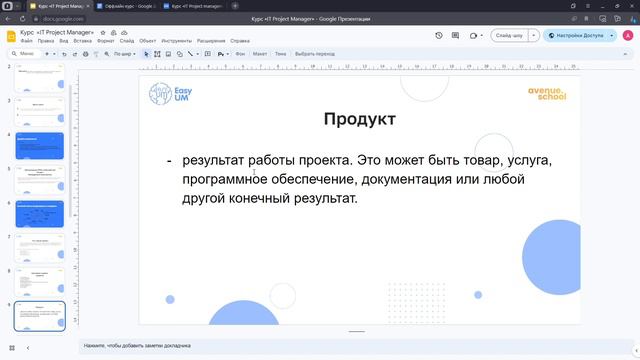This screenshot has height=360, width=640.
Task: Click the video call camera icon
Action: point(473,36)
